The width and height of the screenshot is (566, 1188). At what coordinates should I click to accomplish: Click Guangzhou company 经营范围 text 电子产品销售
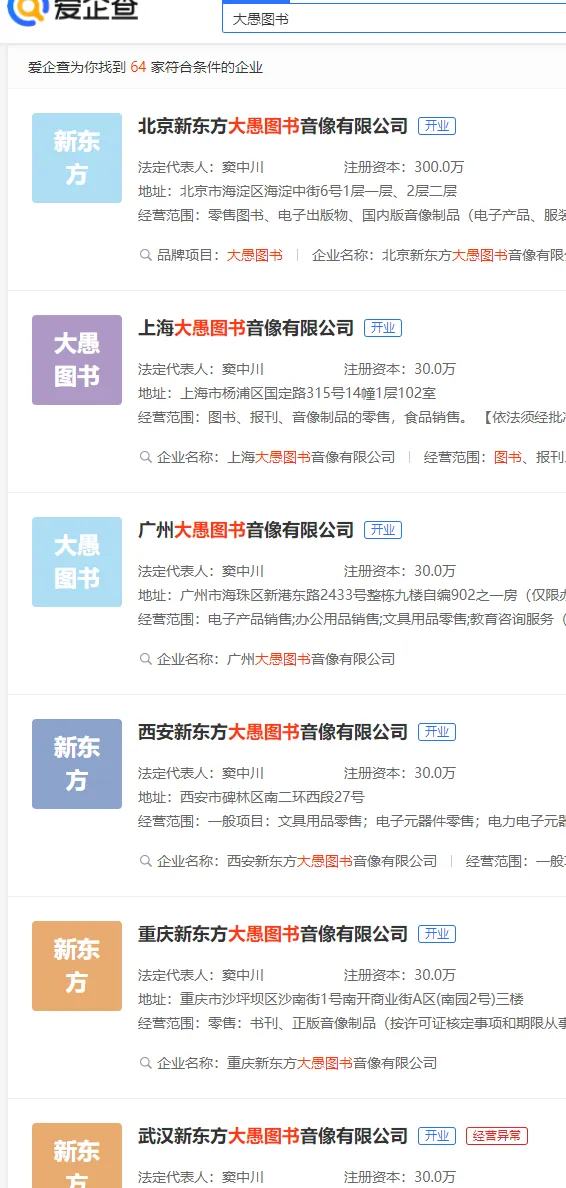click(x=386, y=619)
